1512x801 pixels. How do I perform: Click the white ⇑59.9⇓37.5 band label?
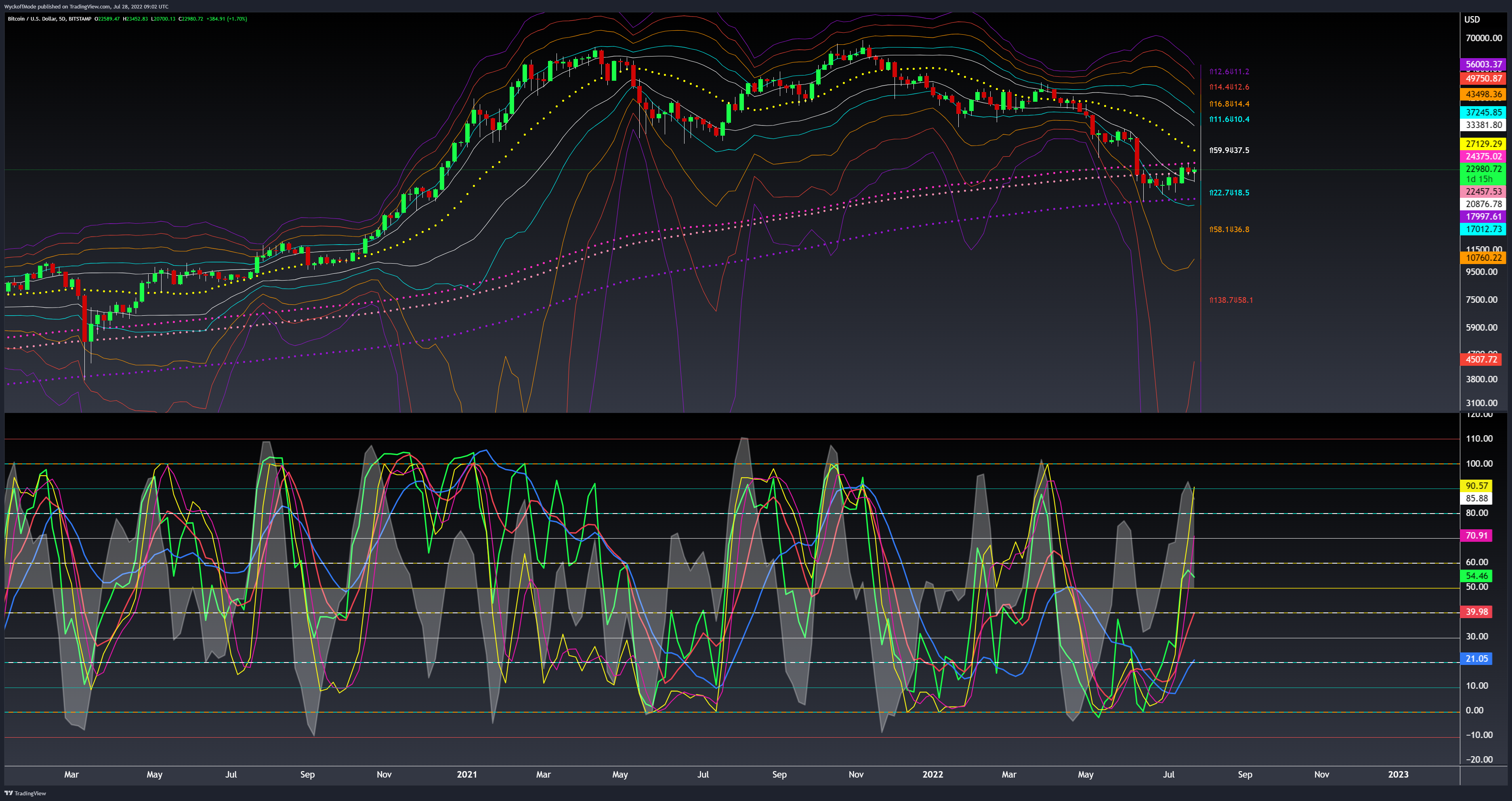[x=1229, y=150]
